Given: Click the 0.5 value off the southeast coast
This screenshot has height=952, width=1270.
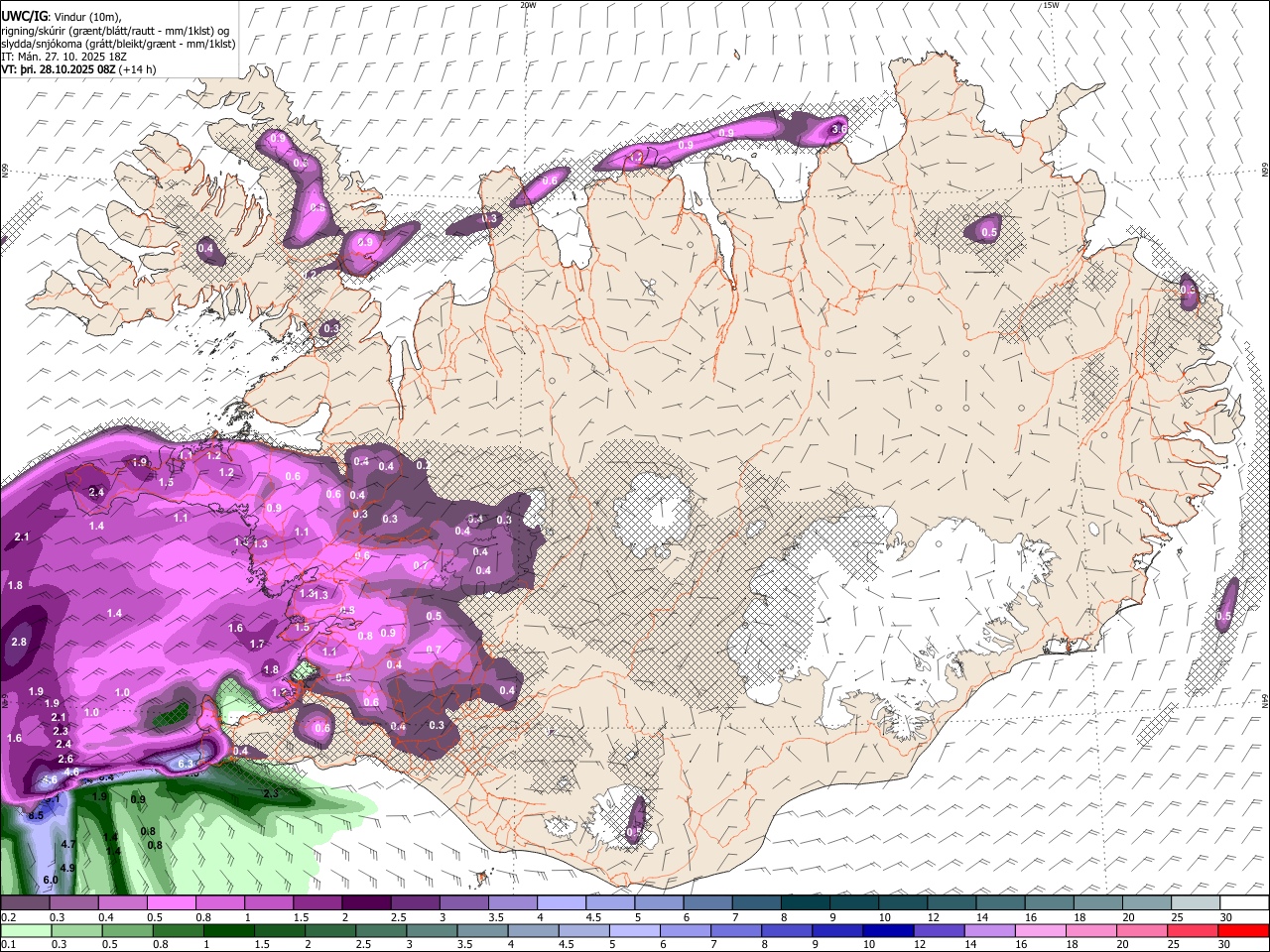Looking at the screenshot, I should click(1223, 616).
